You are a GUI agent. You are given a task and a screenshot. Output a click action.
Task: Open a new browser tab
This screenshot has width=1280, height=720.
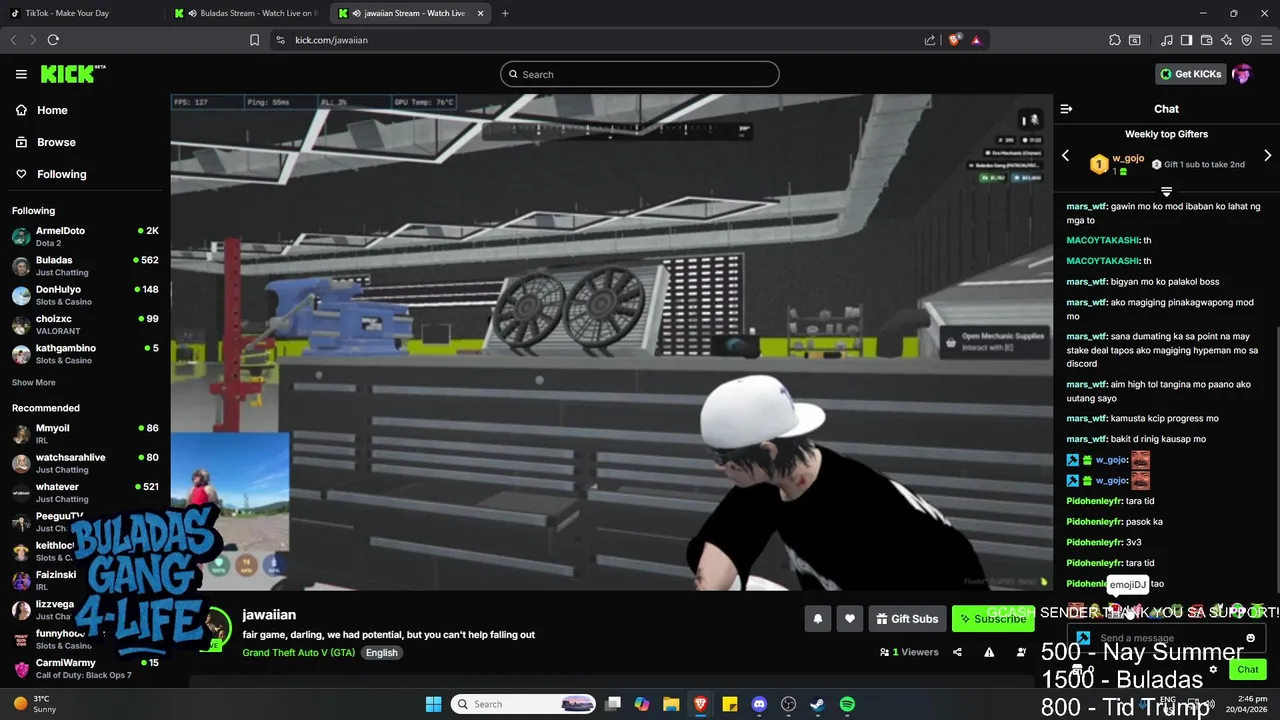pos(505,13)
